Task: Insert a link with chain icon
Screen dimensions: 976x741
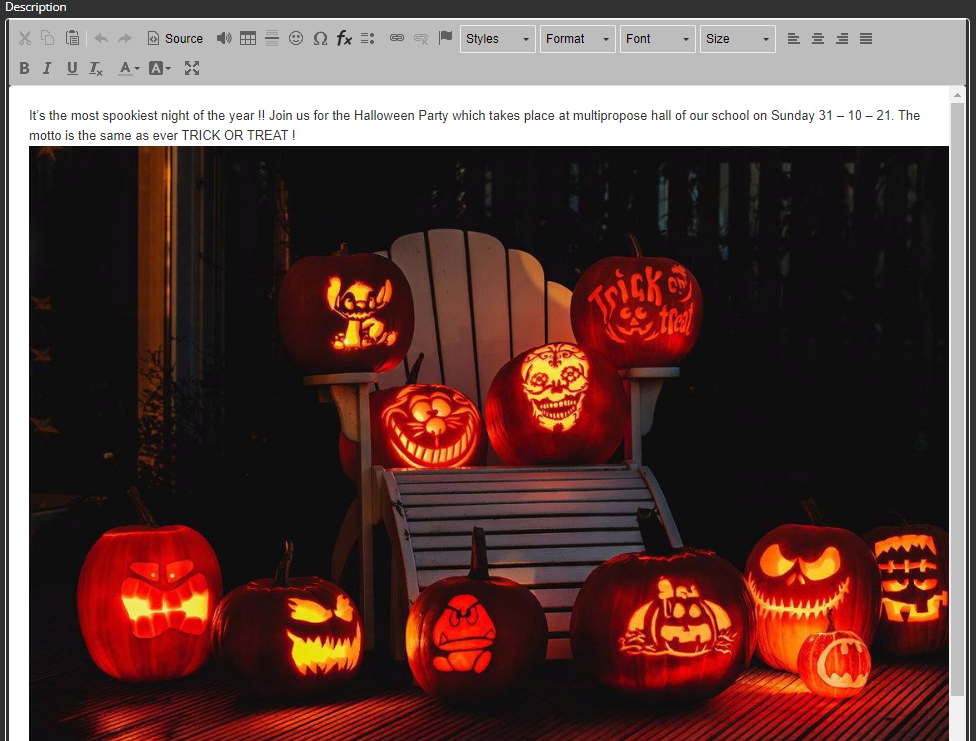Action: 396,39
